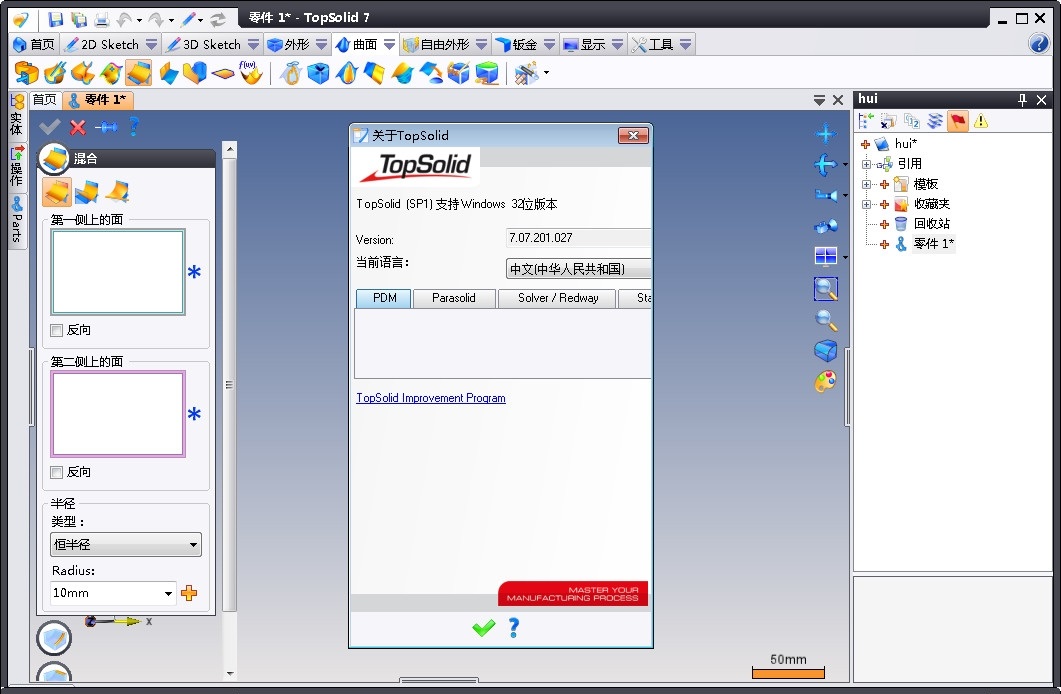Open the color palette icon
The width and height of the screenshot is (1061, 694).
[826, 381]
